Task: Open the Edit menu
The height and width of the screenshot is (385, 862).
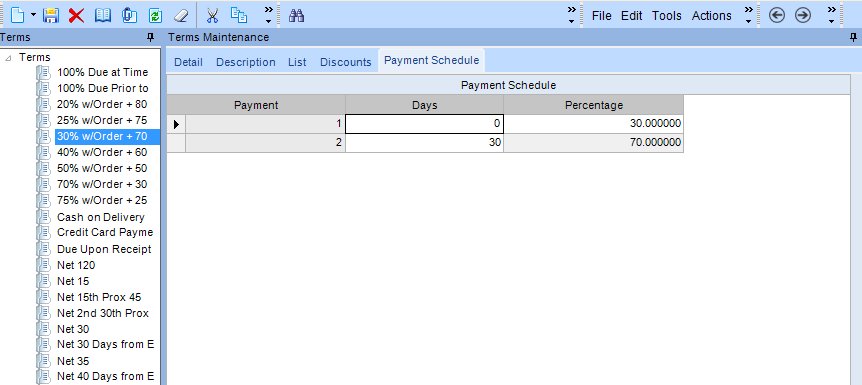Action: pyautogui.click(x=632, y=16)
